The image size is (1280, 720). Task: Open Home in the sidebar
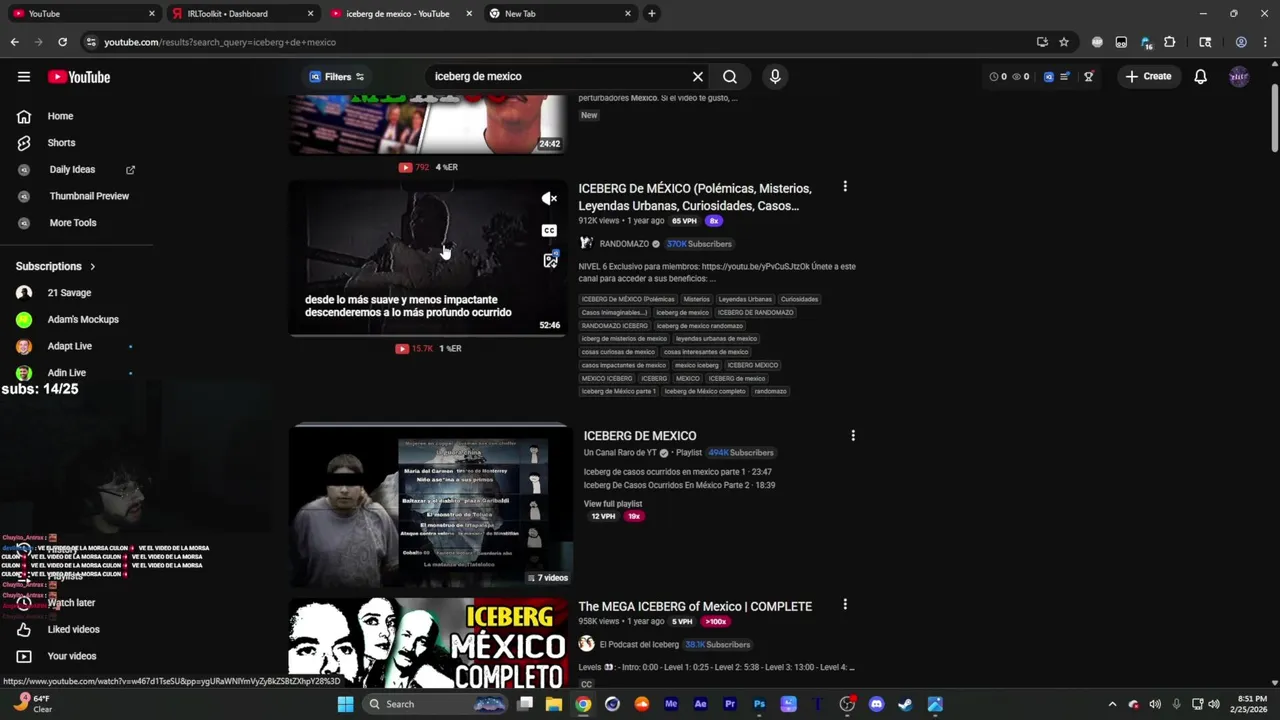[60, 116]
